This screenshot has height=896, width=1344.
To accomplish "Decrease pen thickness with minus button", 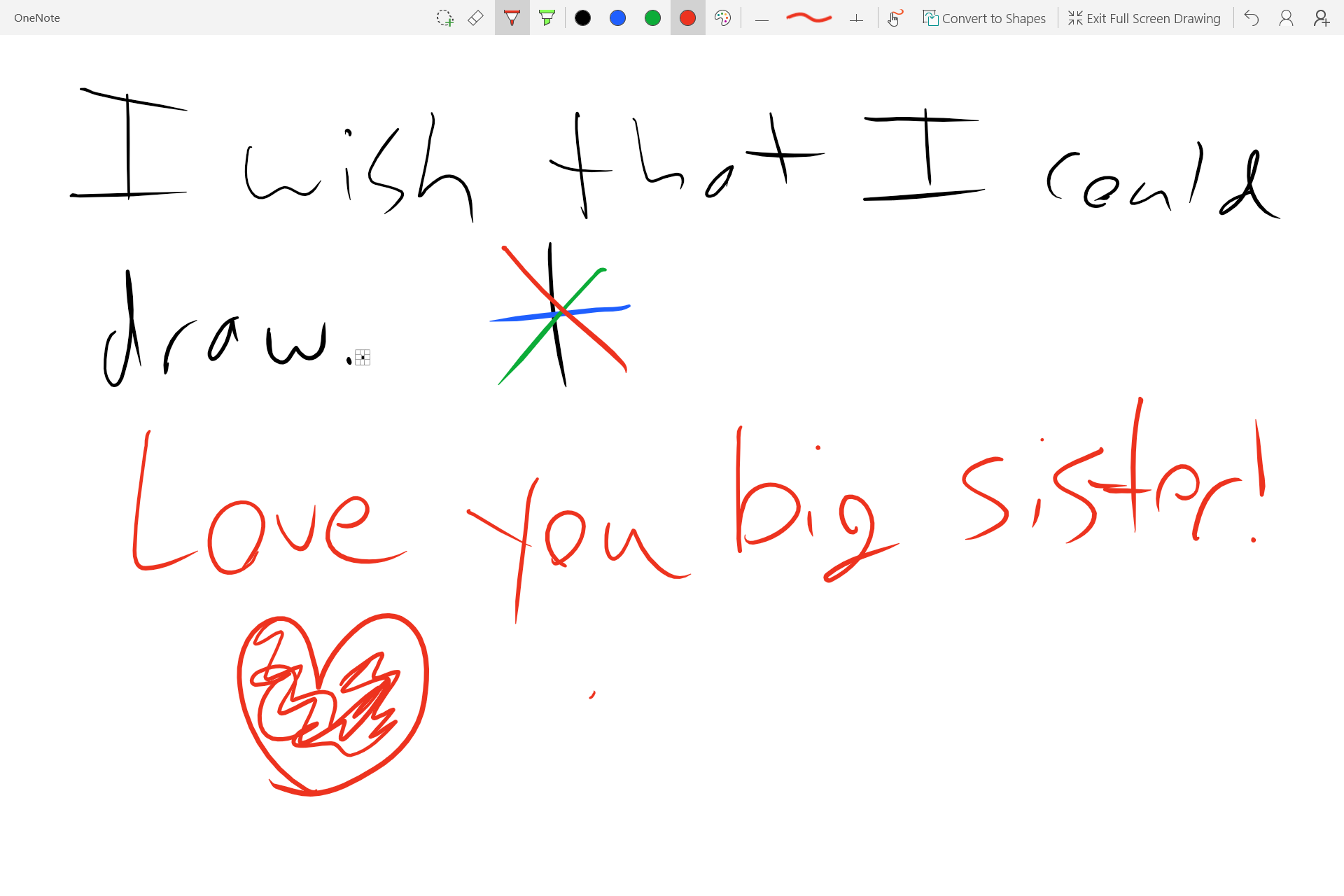I will 762,20.
